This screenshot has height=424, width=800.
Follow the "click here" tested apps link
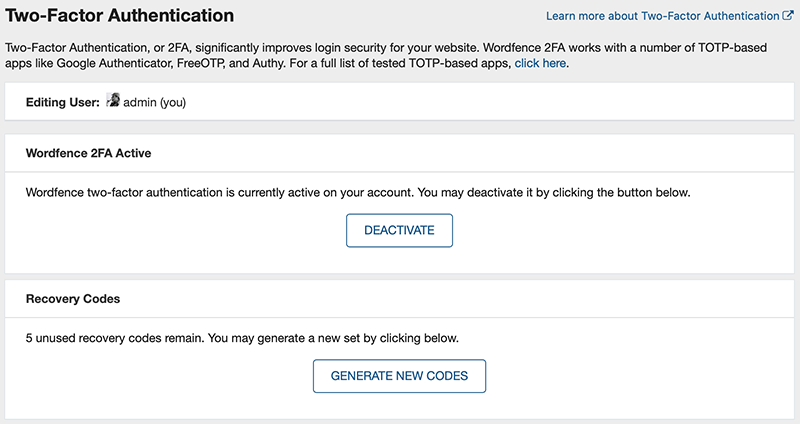click(x=540, y=63)
